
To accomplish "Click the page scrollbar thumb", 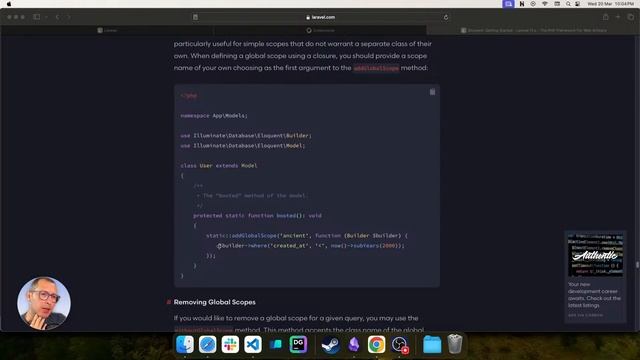I will (638, 265).
